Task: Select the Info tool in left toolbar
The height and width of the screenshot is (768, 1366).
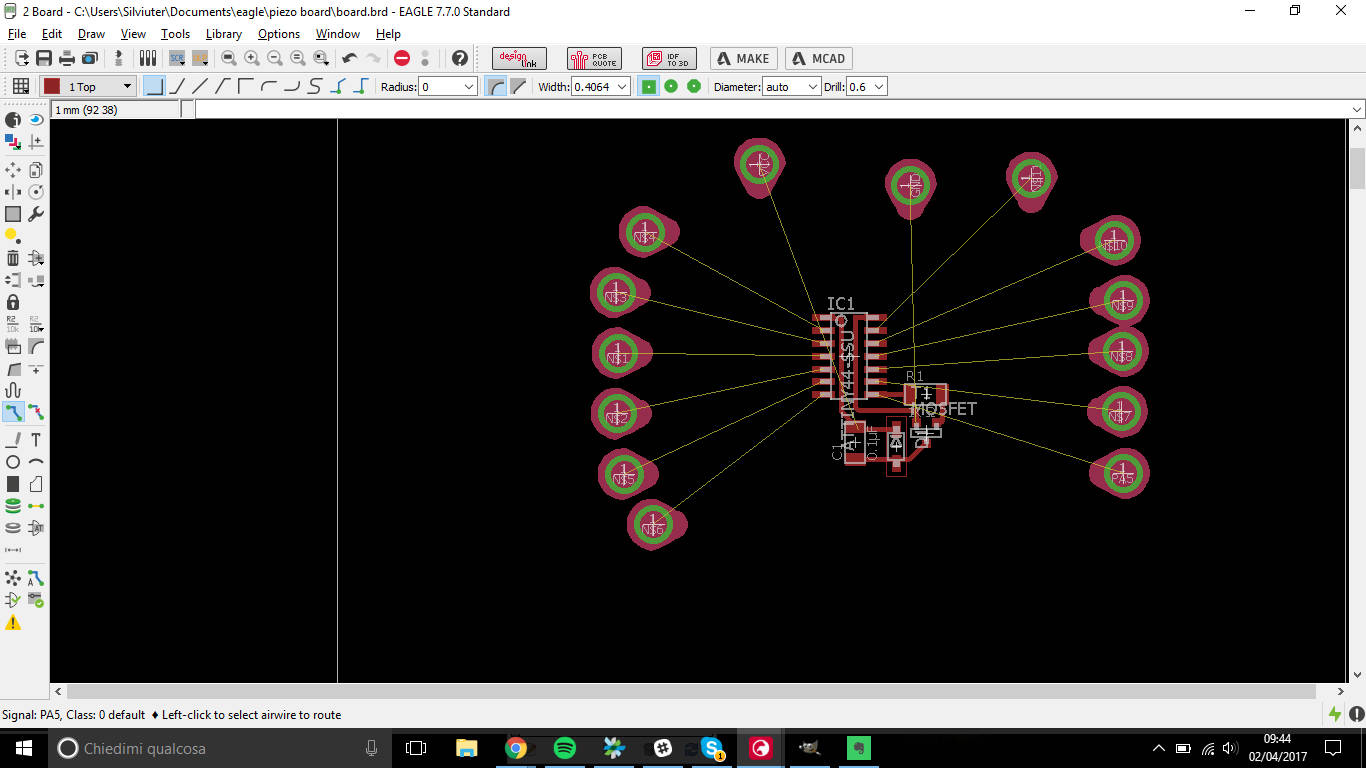Action: [13, 120]
